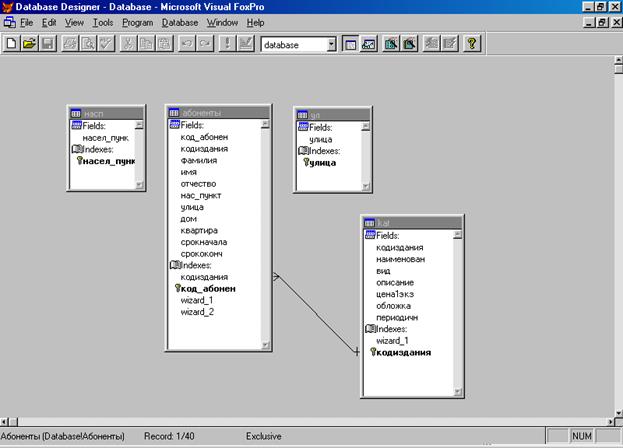The height and width of the screenshot is (448, 623).
Task: Select the фамилия field in абоненты
Action: 198,160
